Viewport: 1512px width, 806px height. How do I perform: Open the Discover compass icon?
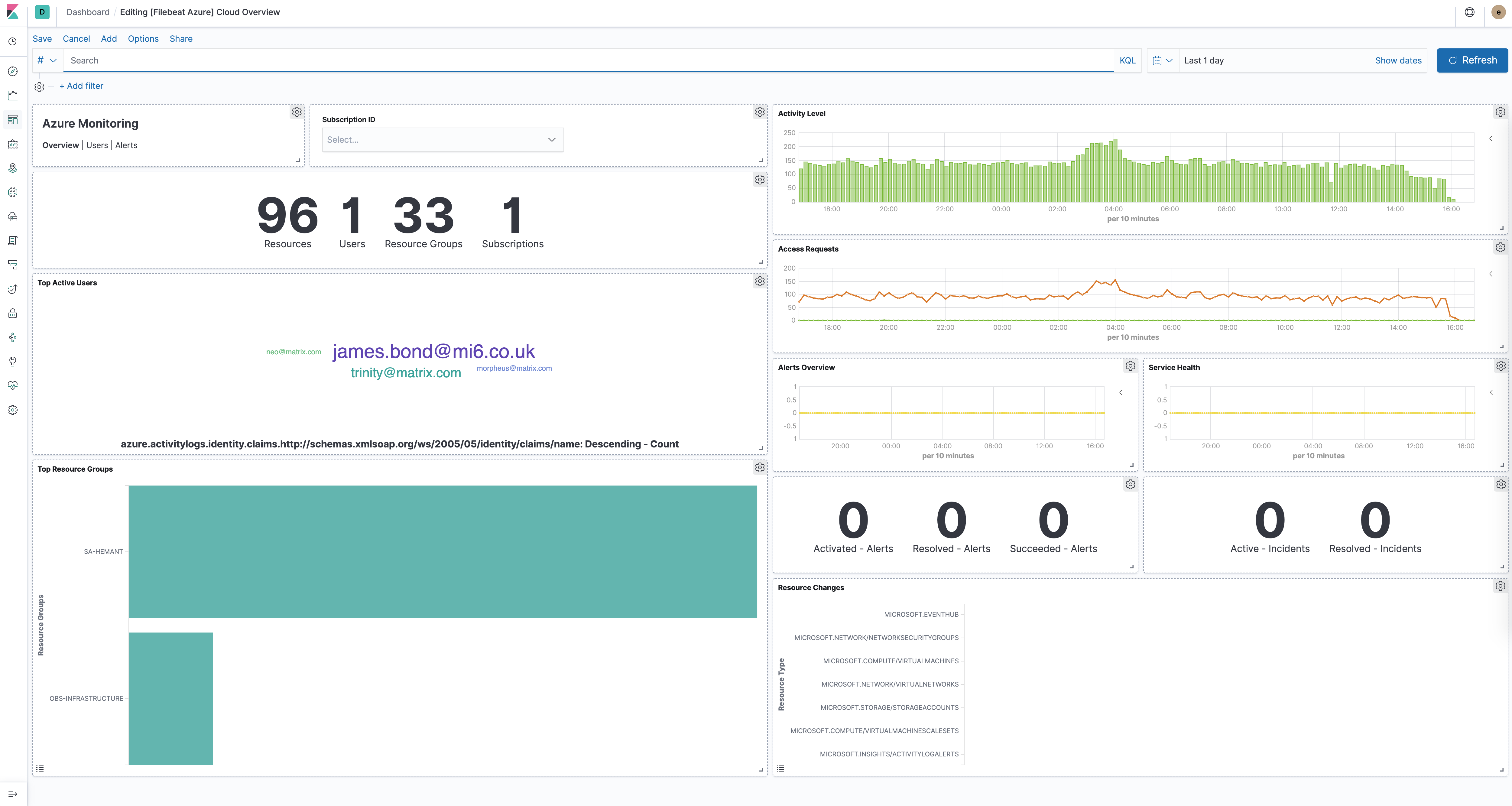[x=12, y=71]
